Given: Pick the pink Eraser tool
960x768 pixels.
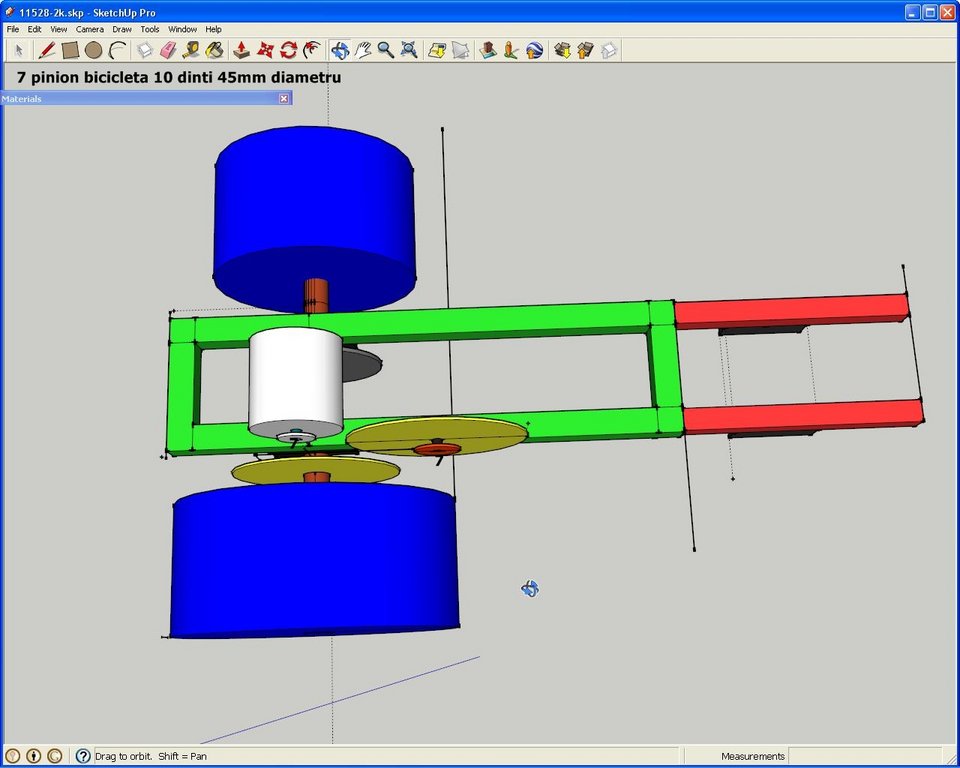Looking at the screenshot, I should click(x=168, y=50).
